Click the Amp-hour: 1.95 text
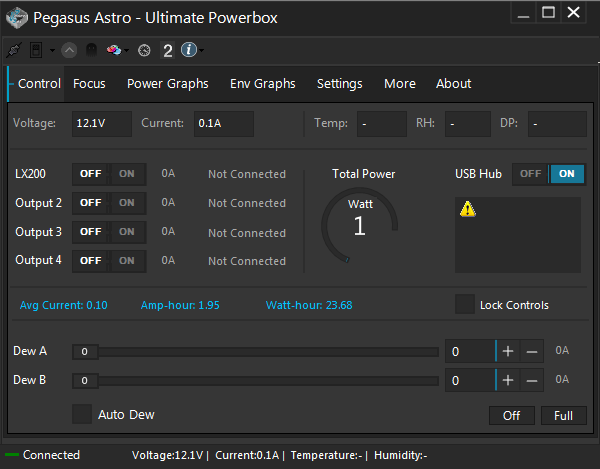This screenshot has width=600, height=469. (x=180, y=305)
